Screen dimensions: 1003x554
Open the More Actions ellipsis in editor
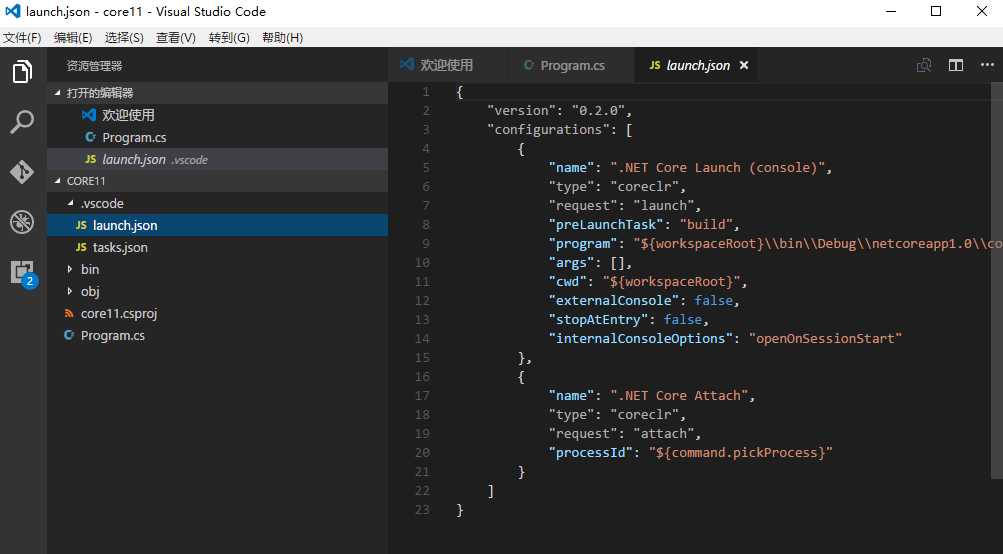click(987, 65)
